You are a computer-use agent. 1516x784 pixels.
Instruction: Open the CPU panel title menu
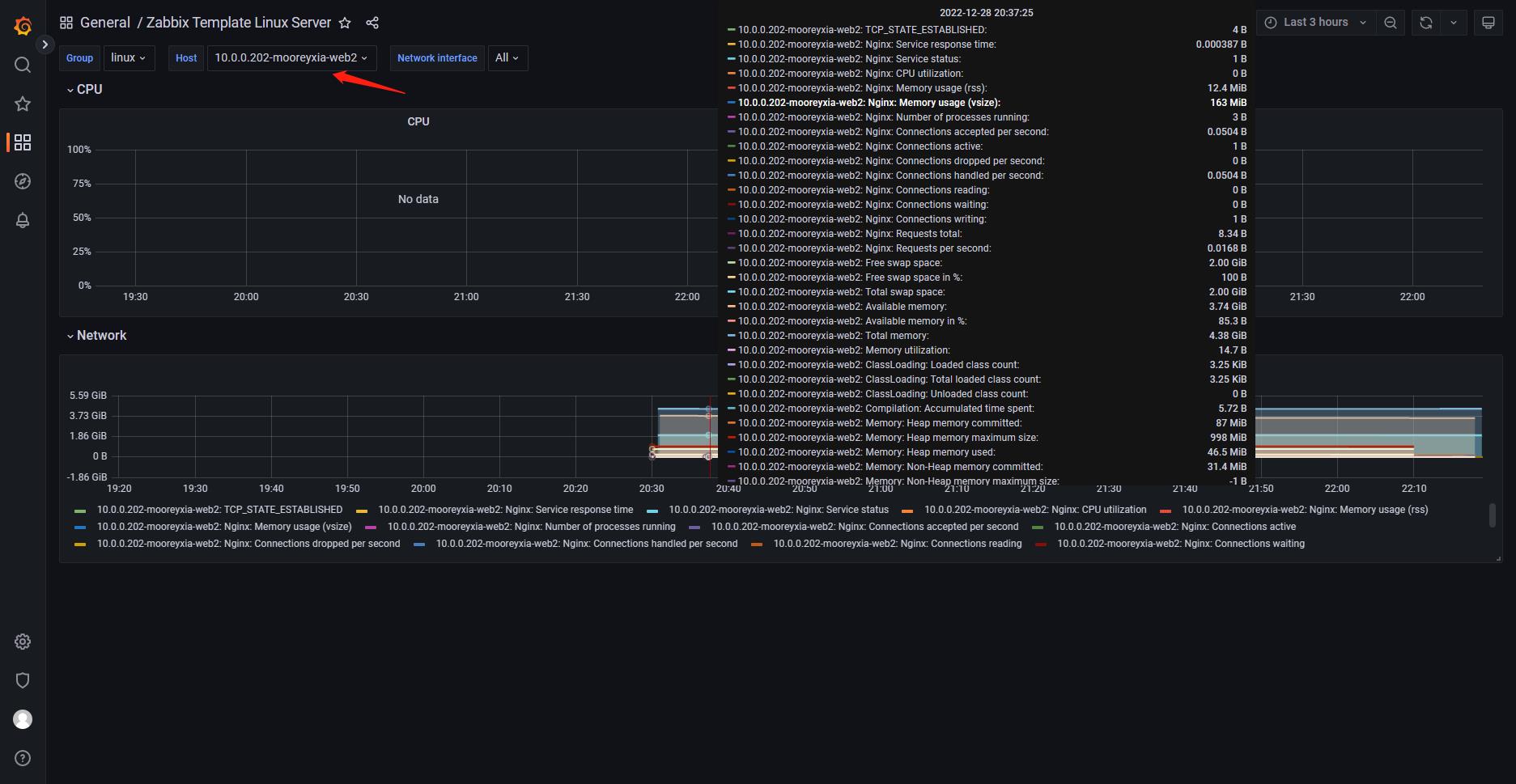418,121
